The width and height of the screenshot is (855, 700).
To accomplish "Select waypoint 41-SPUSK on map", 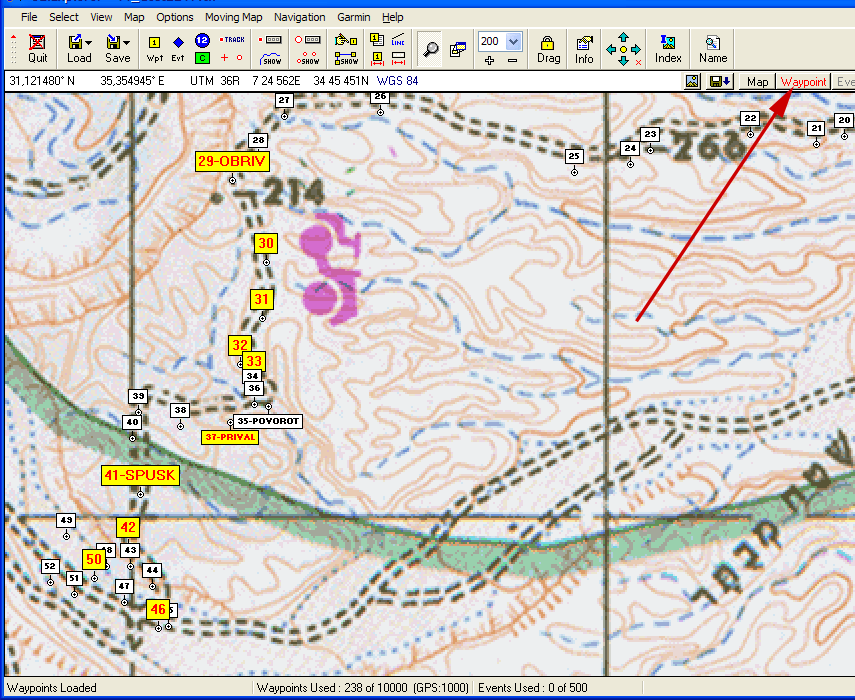I will pyautogui.click(x=140, y=475).
